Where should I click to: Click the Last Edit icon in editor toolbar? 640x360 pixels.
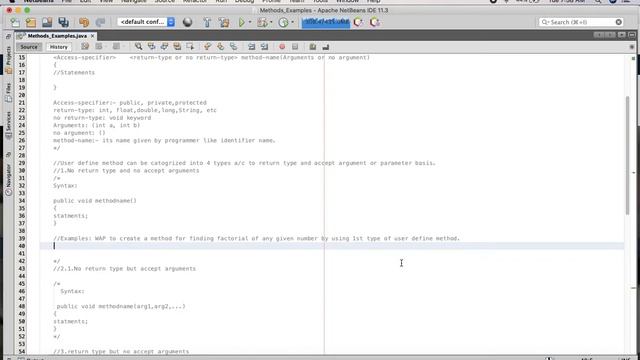click(85, 47)
